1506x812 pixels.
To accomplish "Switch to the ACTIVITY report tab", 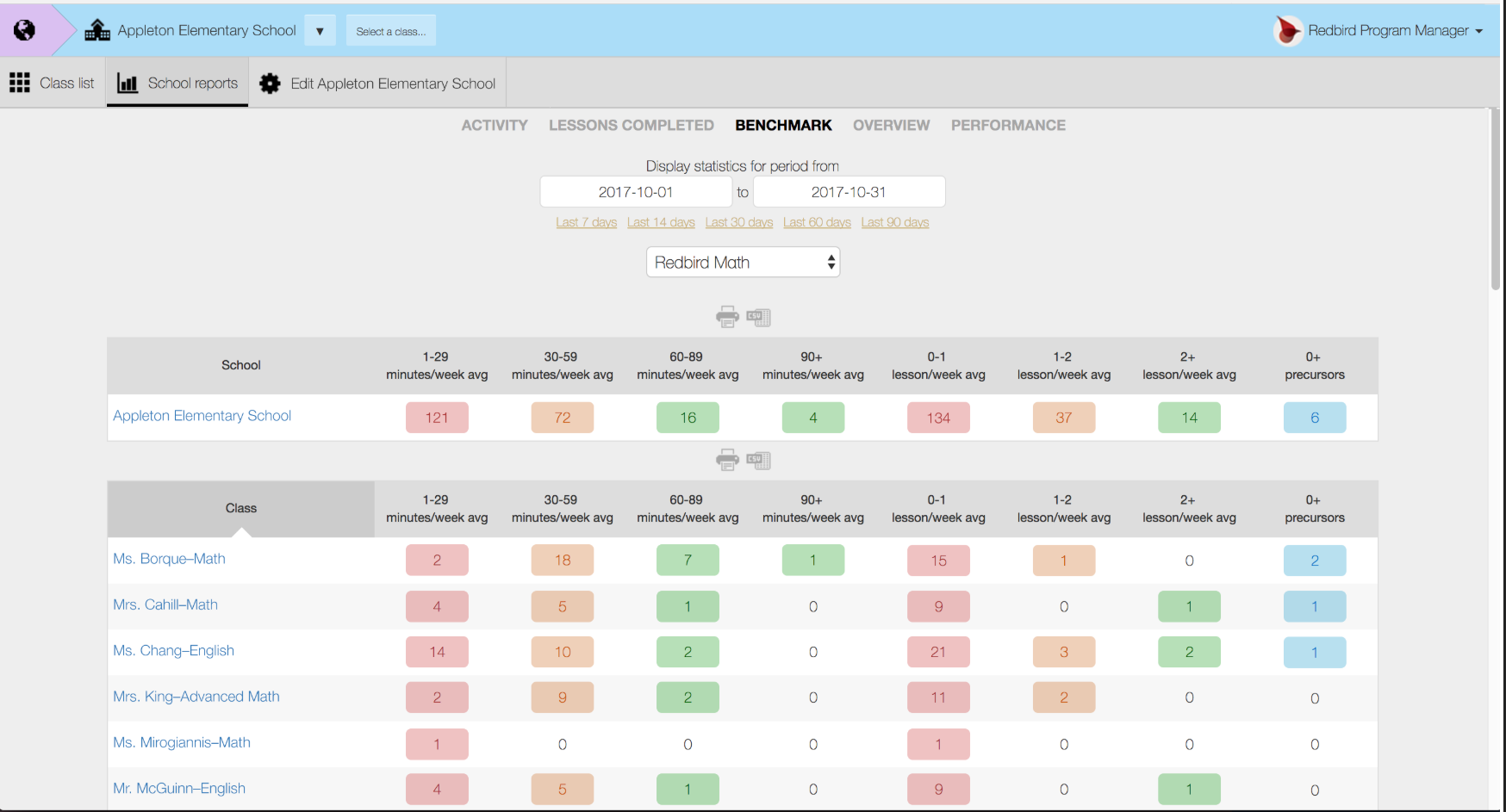I will click(x=495, y=125).
